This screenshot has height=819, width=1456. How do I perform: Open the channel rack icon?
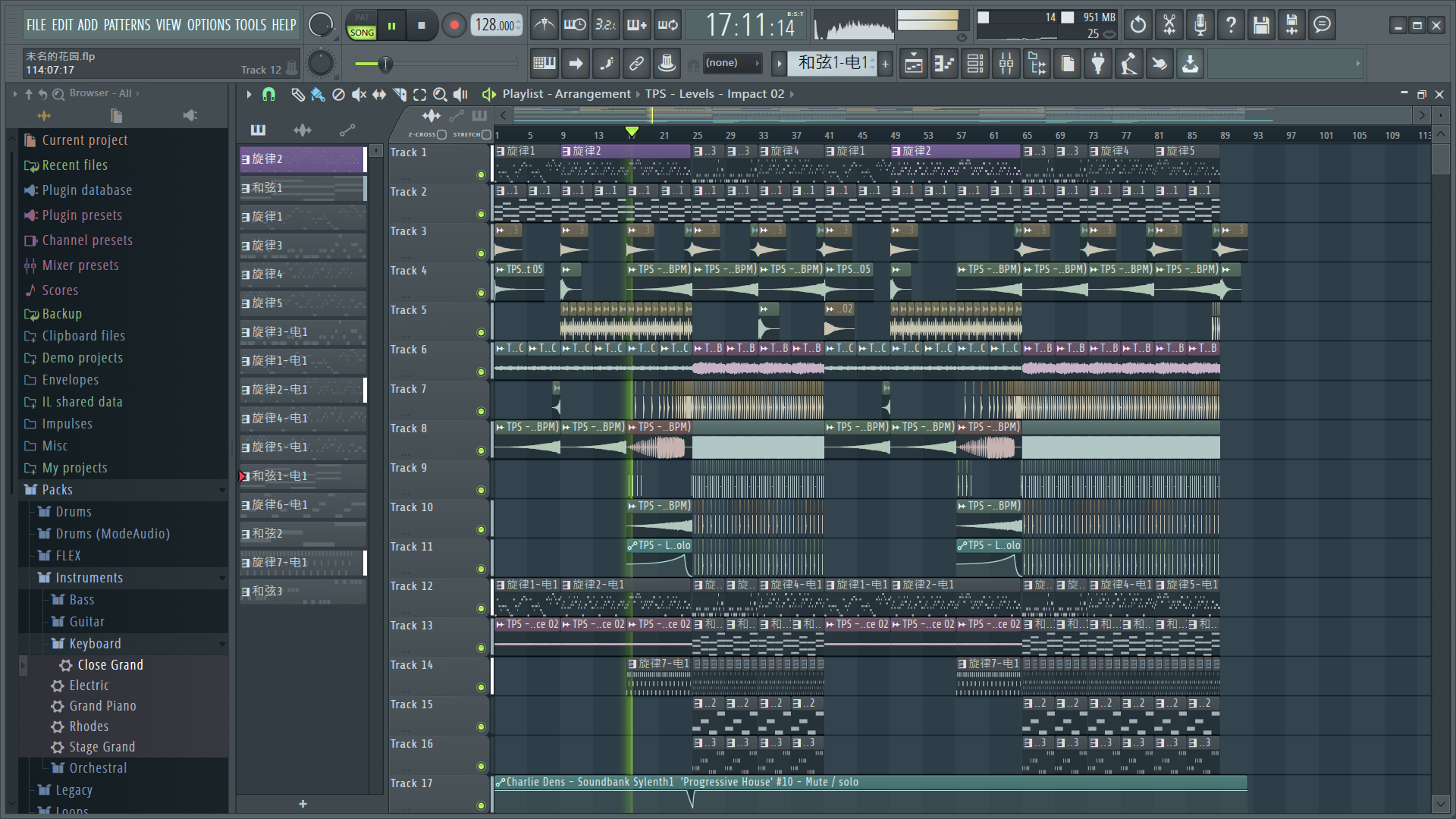pyautogui.click(x=975, y=64)
